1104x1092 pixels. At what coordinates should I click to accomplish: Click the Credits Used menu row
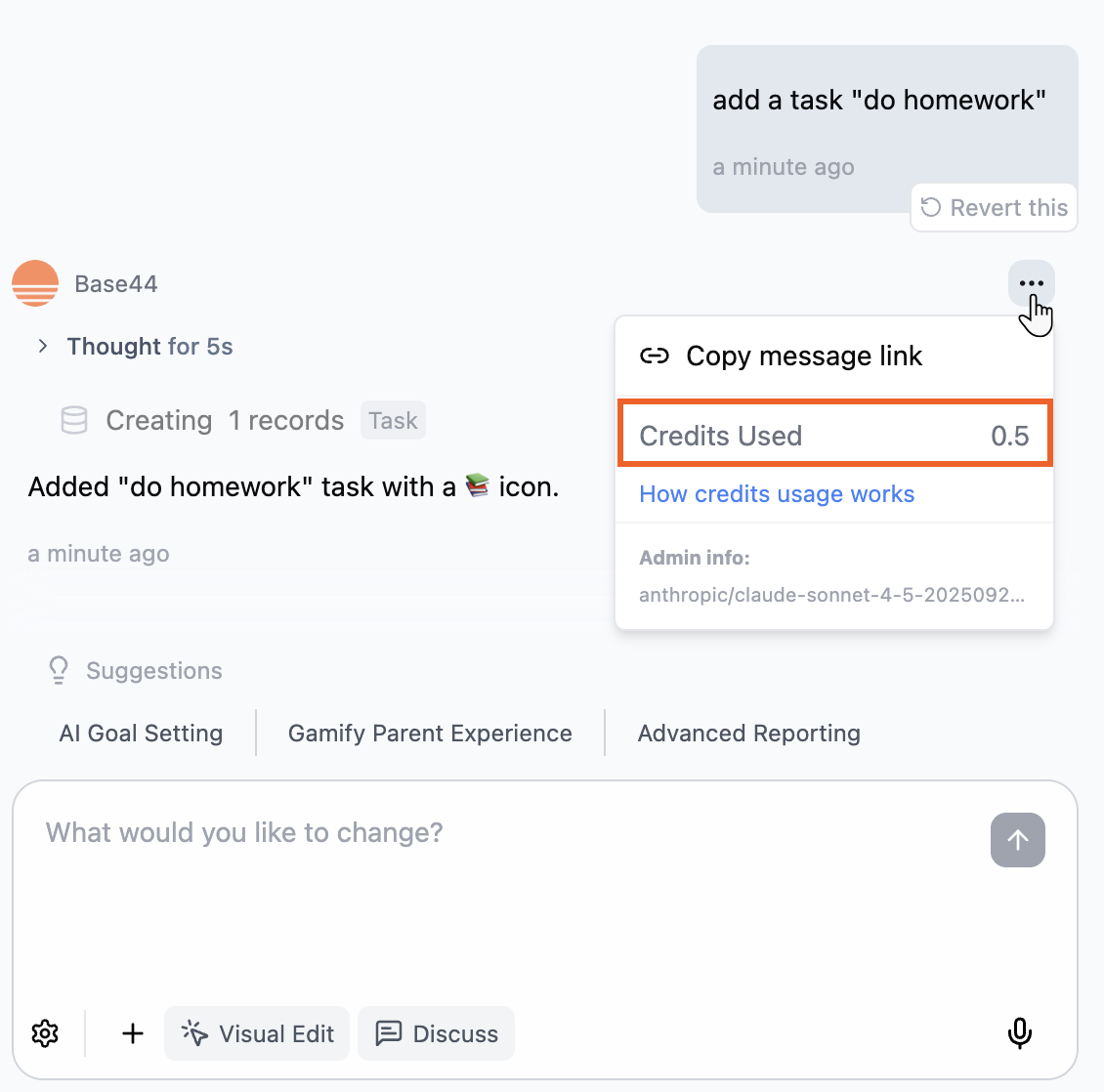point(834,435)
